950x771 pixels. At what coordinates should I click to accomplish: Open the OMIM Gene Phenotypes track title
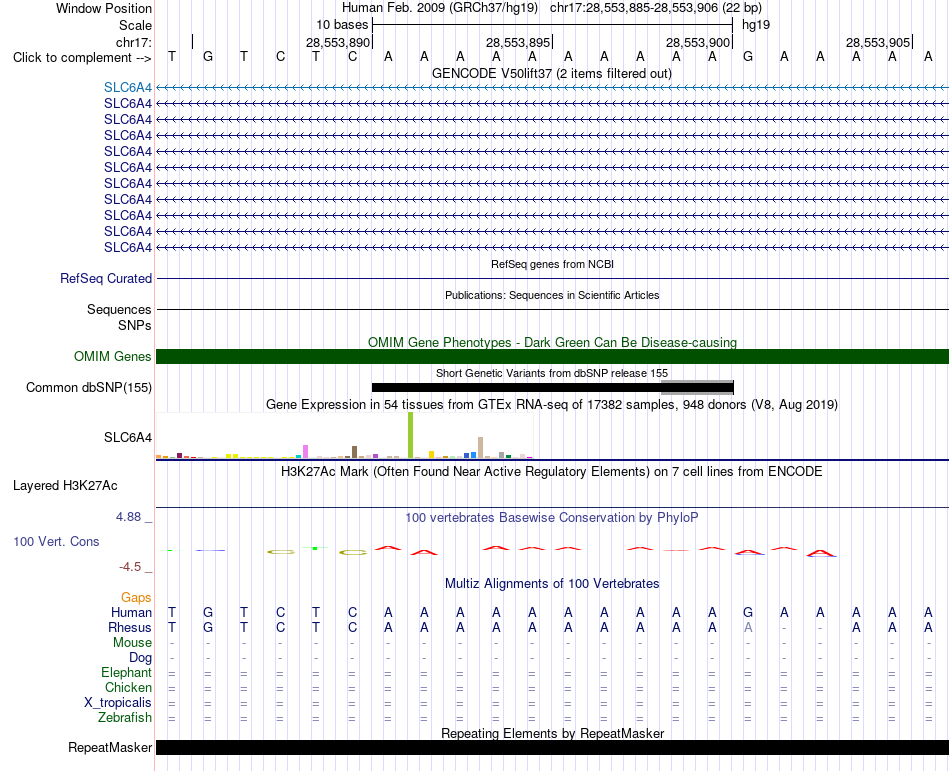552,342
